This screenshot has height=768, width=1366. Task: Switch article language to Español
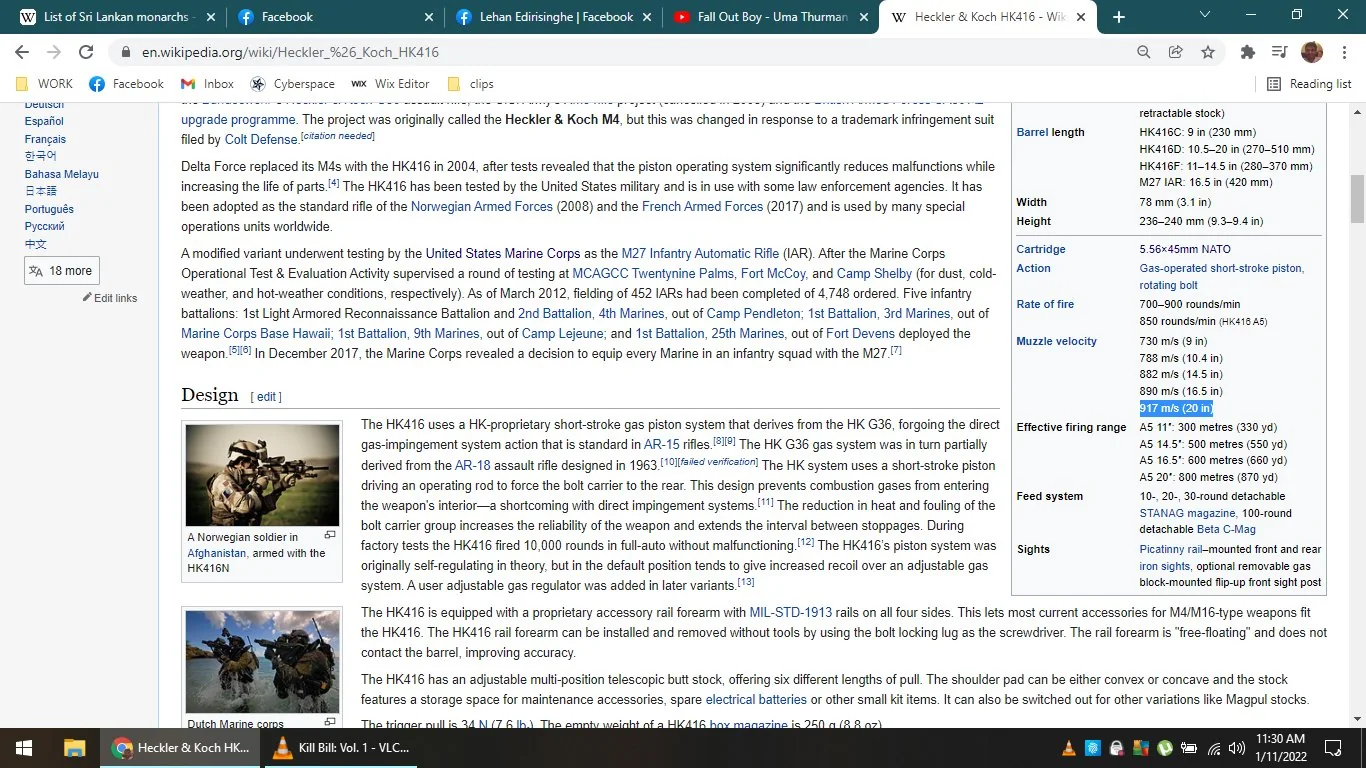pos(44,122)
